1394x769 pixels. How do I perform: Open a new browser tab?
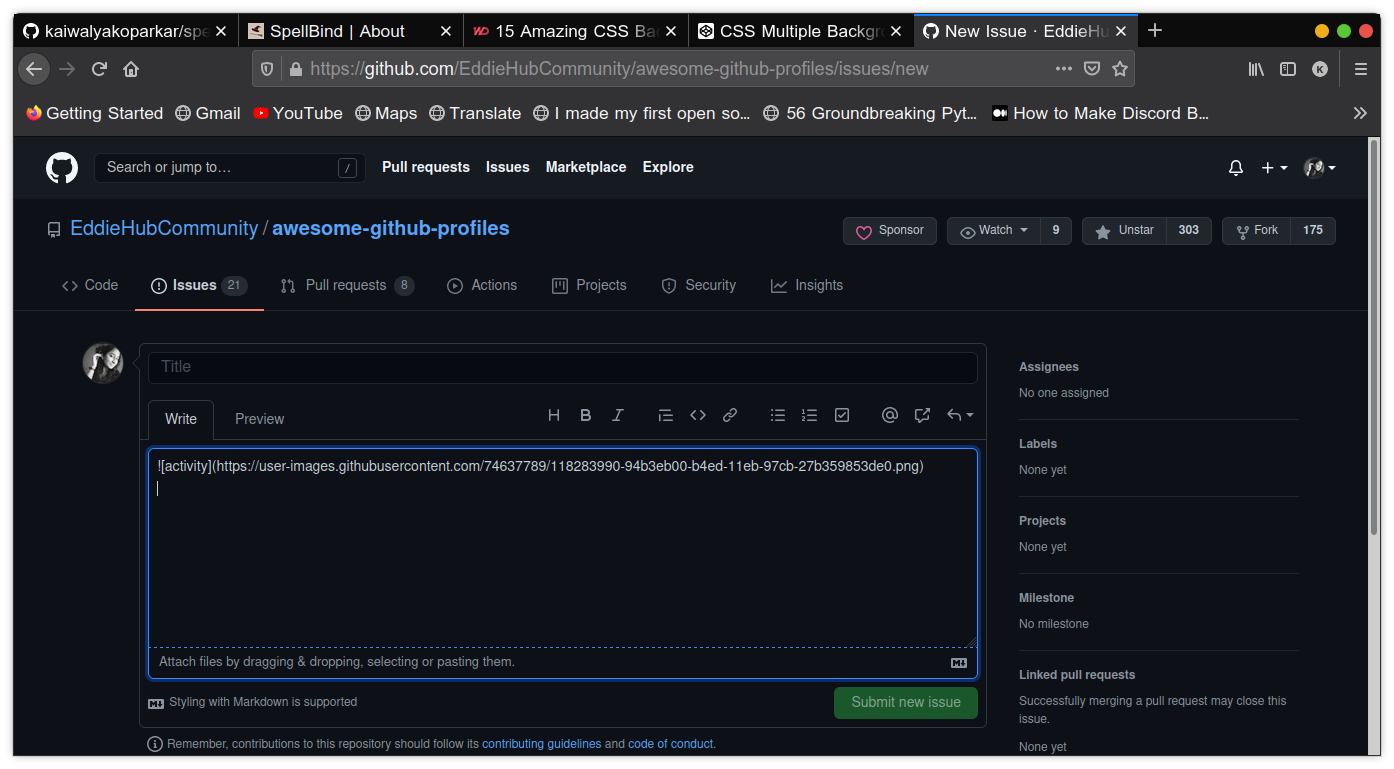(1155, 30)
